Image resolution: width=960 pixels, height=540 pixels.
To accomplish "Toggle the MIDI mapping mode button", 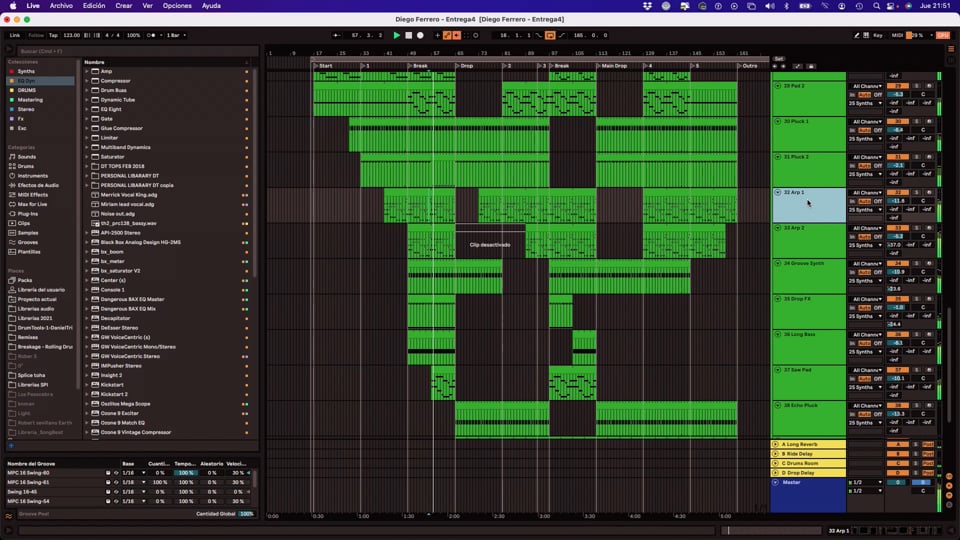I will coord(897,36).
